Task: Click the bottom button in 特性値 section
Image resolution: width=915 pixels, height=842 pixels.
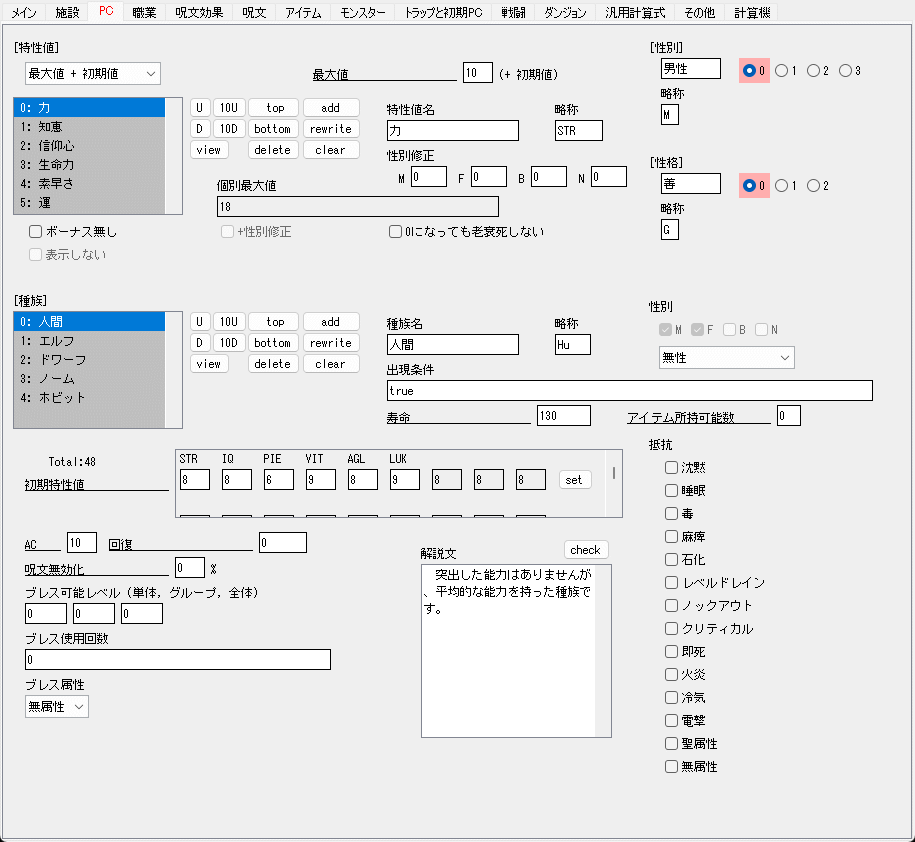Action: [x=273, y=129]
